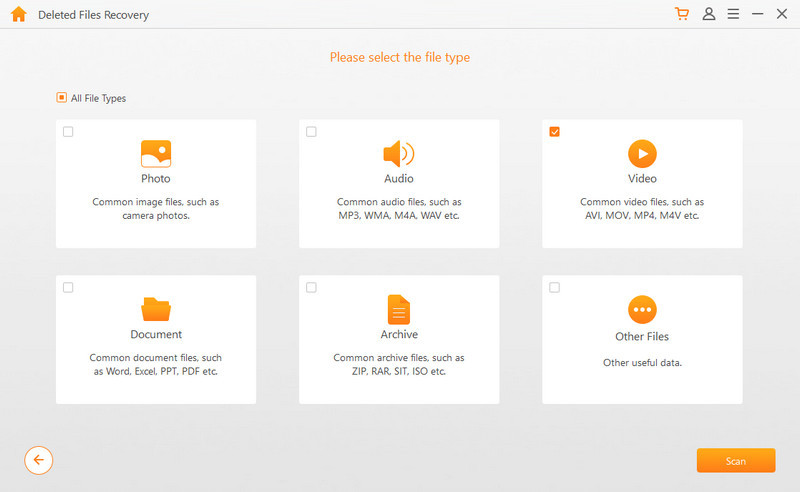The image size is (800, 492).
Task: Close the Deleted Files Recovery window
Action: coord(782,14)
